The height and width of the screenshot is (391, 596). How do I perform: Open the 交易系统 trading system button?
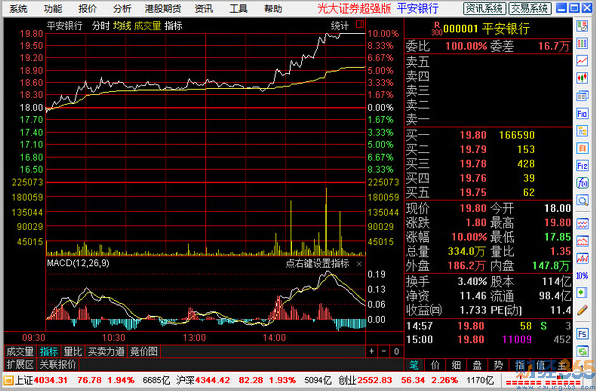[x=530, y=8]
